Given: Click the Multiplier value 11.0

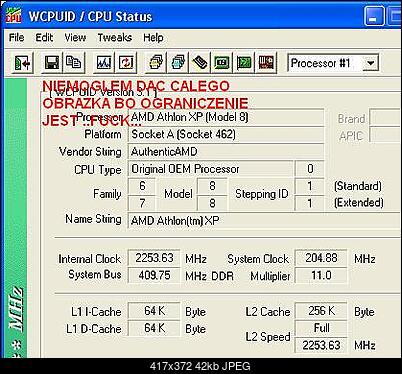Looking at the screenshot, I should [321, 275].
